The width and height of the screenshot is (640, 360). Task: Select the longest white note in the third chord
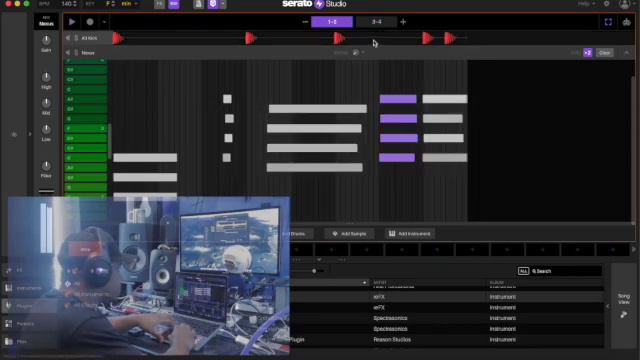tap(318, 109)
